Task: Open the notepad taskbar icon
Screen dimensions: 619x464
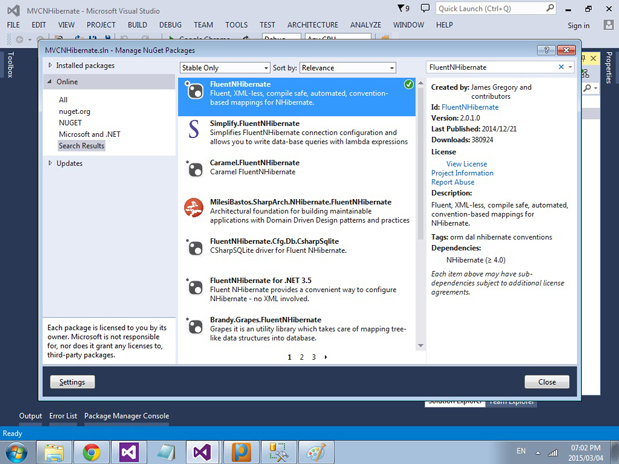Action: (x=166, y=453)
